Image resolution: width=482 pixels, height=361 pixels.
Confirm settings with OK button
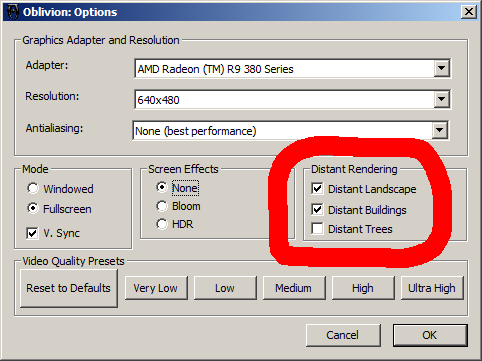pos(430,335)
